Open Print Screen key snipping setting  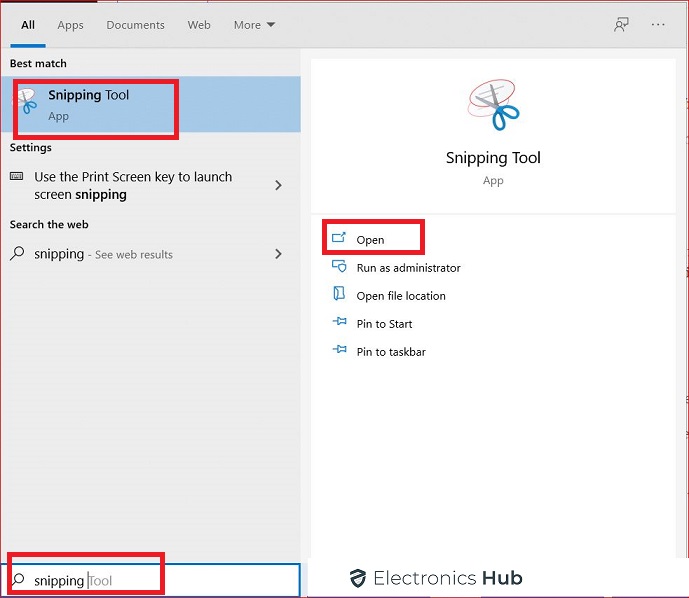[x=151, y=185]
